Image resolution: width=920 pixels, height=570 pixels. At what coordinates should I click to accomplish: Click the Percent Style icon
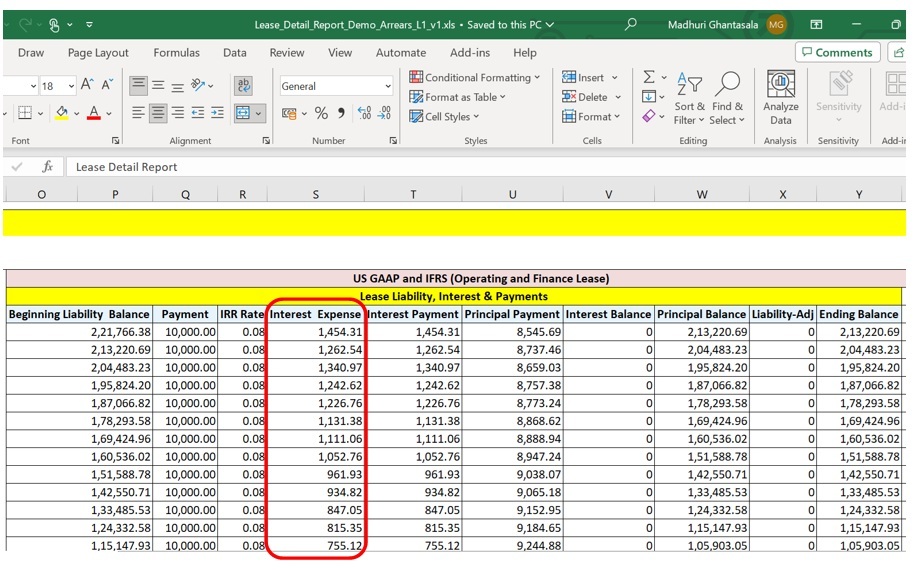(321, 114)
